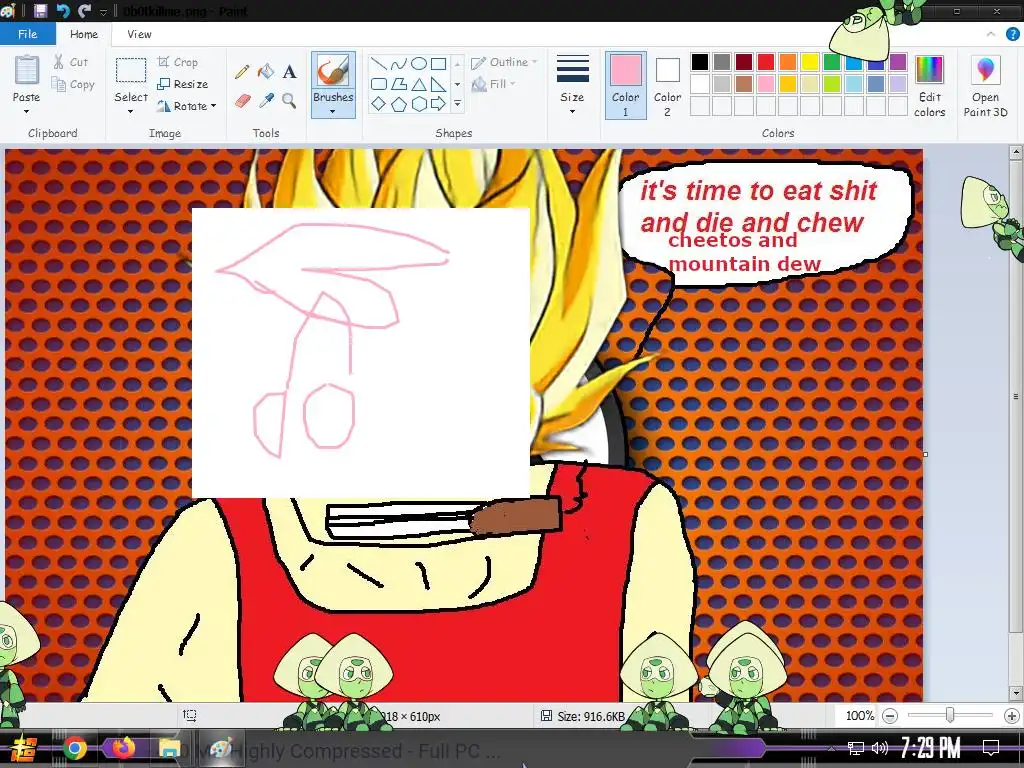
Task: Choose the Polygon shape
Action: [398, 84]
